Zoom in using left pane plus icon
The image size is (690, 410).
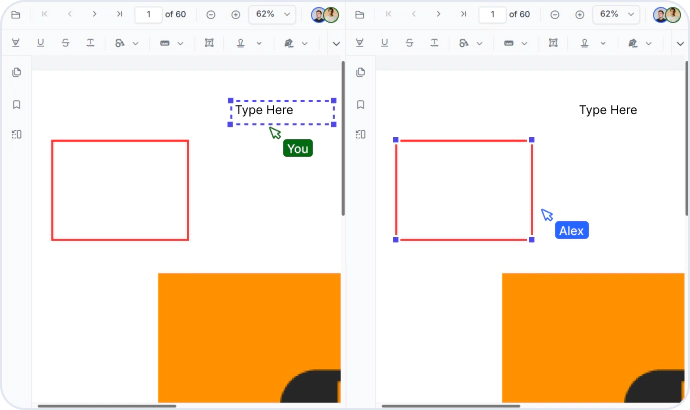(236, 15)
